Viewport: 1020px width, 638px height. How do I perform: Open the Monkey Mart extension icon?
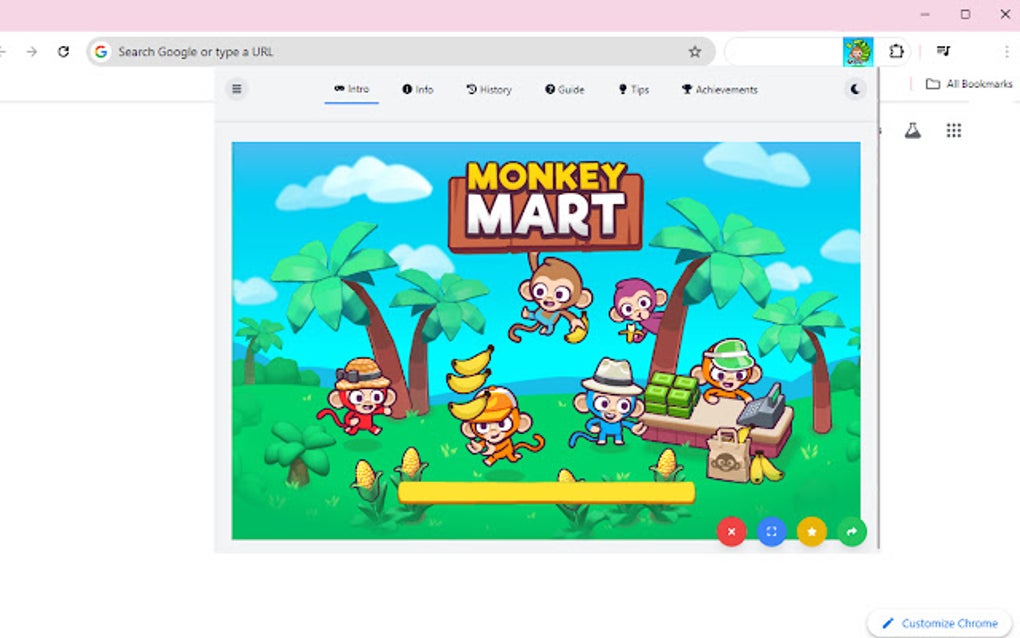[x=858, y=50]
